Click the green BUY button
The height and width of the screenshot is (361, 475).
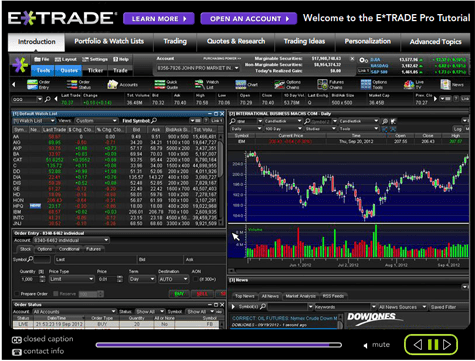point(179,294)
